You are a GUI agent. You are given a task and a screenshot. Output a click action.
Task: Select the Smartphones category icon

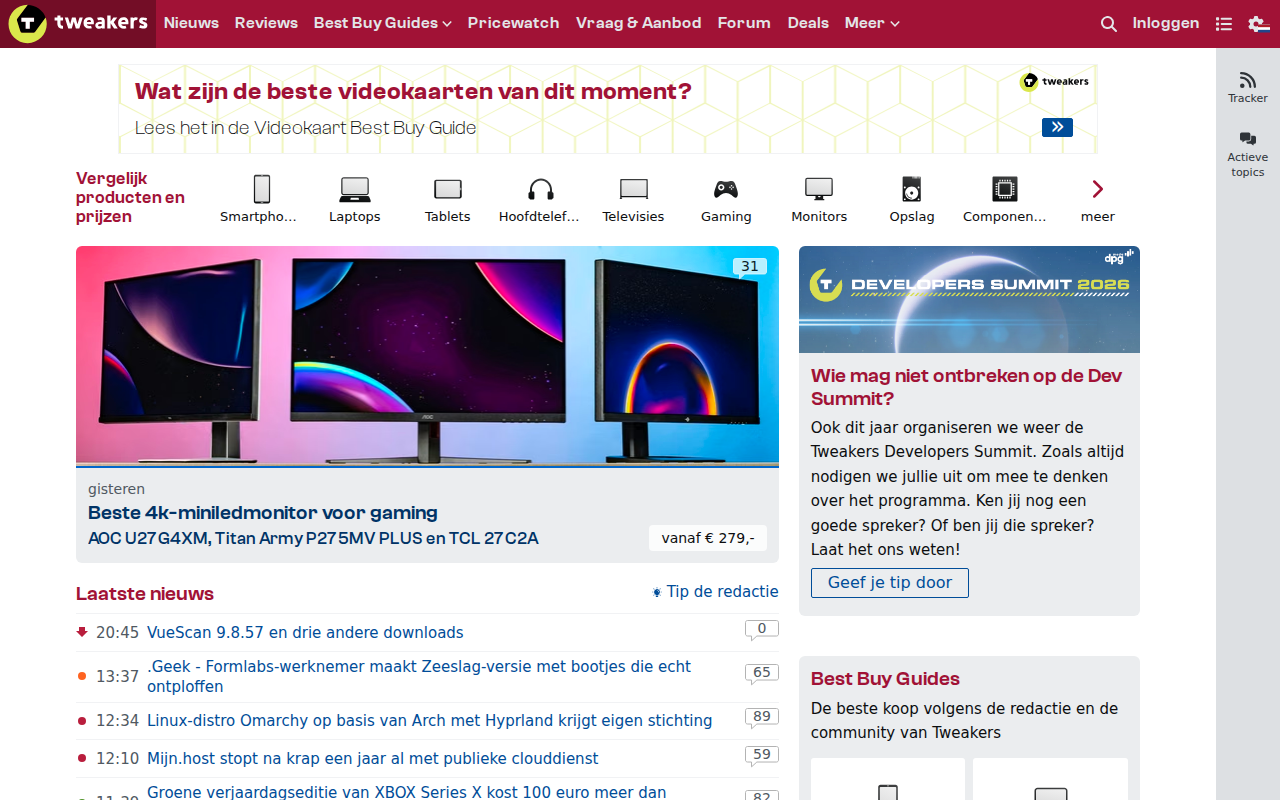point(262,189)
